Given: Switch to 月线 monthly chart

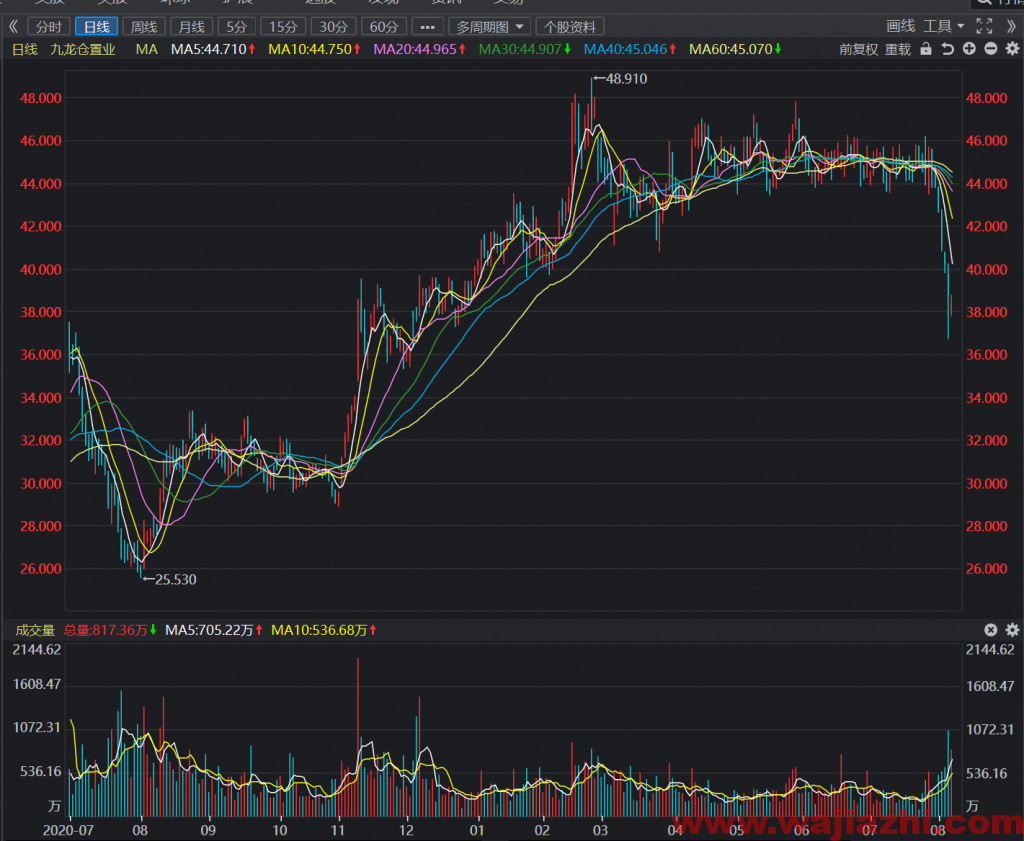Looking at the screenshot, I should 192,27.
